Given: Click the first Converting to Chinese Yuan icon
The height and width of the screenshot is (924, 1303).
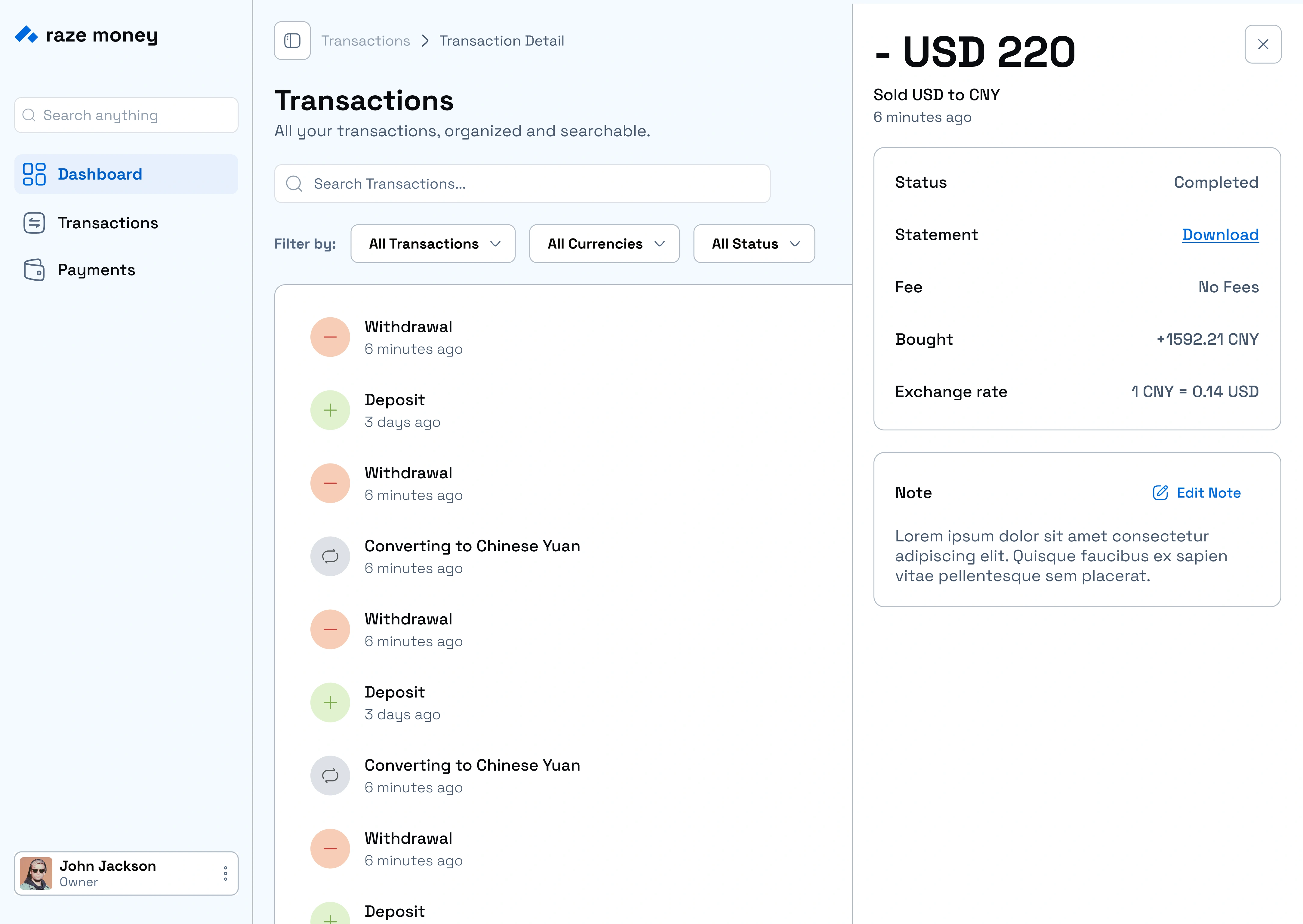Looking at the screenshot, I should (329, 556).
